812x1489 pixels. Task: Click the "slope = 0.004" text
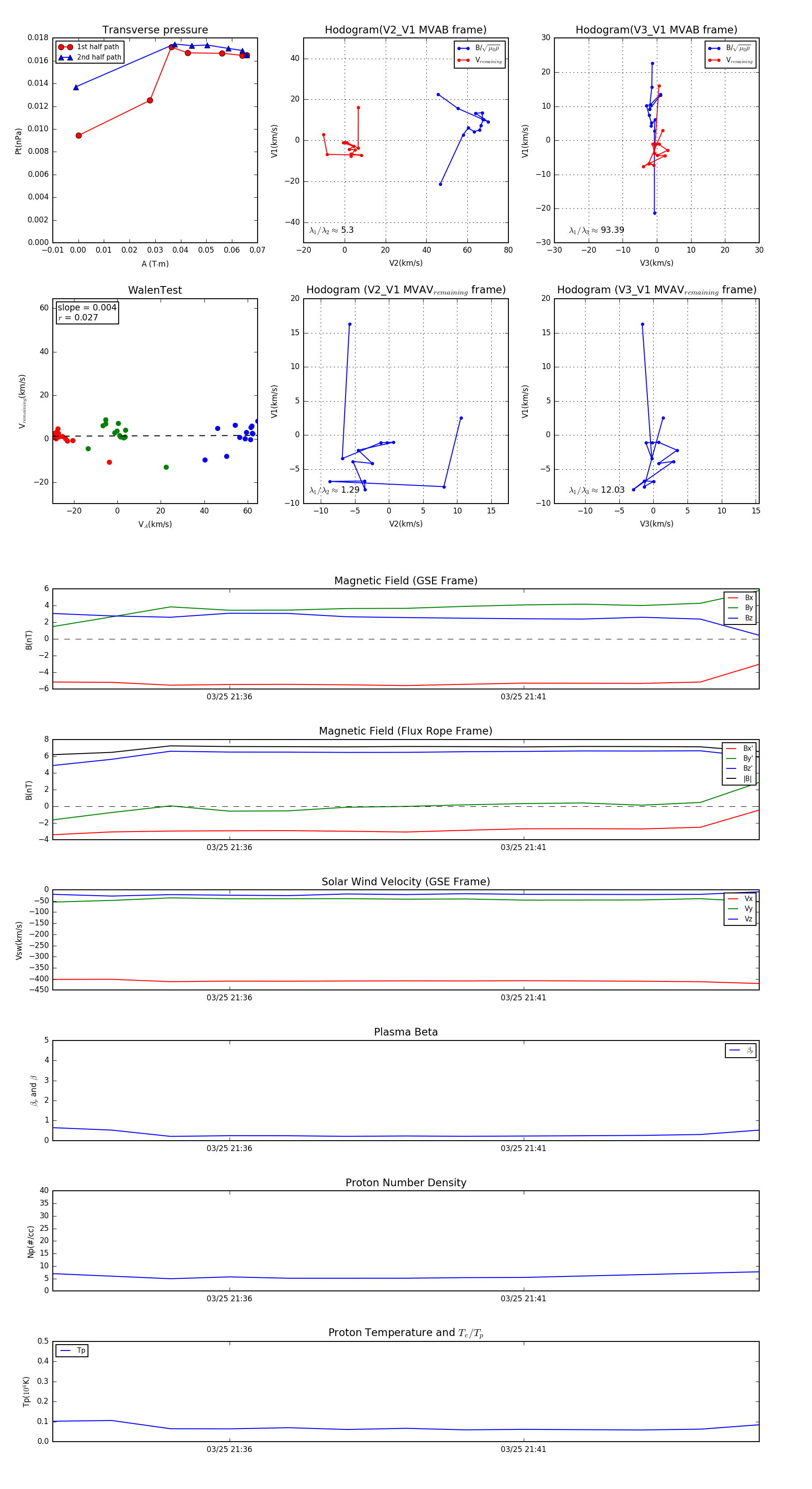tap(87, 308)
